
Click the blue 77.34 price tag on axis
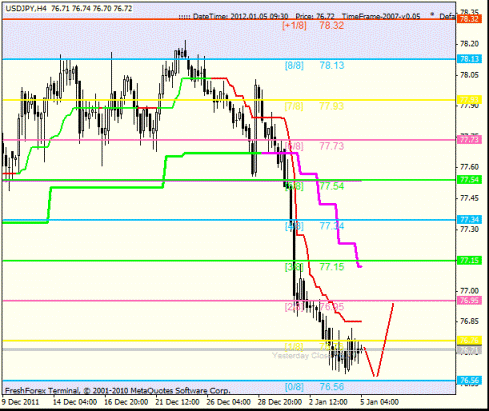[x=469, y=220]
